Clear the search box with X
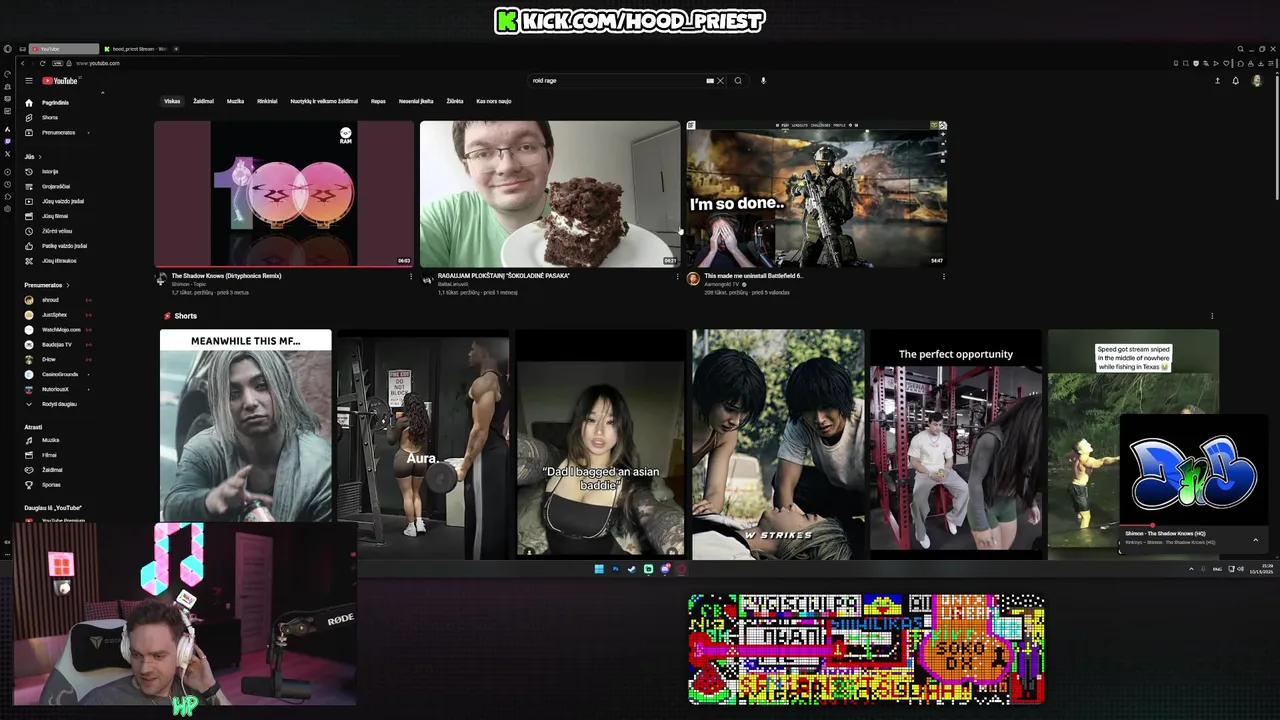1280x720 pixels. pyautogui.click(x=720, y=81)
